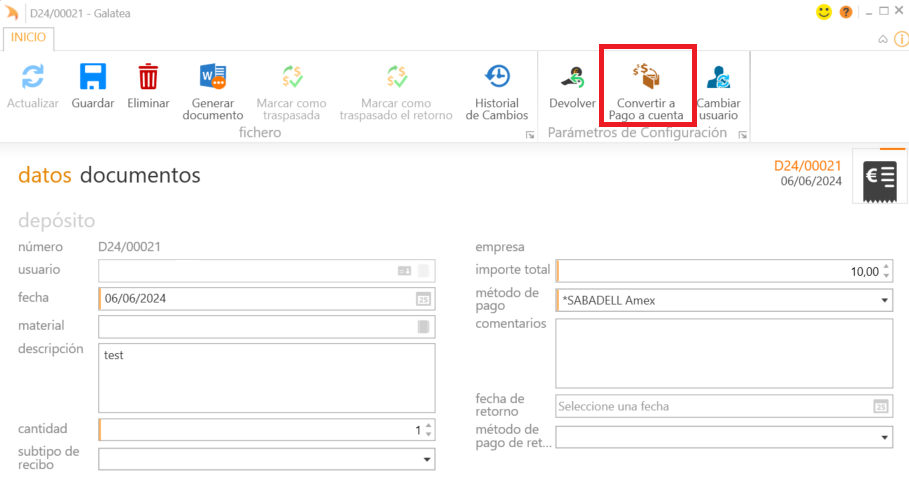
Task: Expand the método de pago dropdown
Action: (x=885, y=300)
